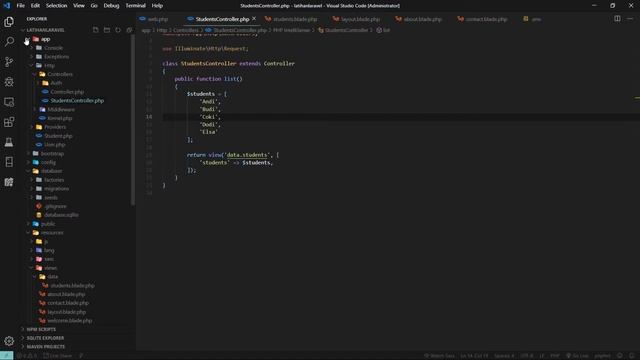Open welcome.blade.php in the file tree
The image size is (640, 360).
click(x=69, y=321)
